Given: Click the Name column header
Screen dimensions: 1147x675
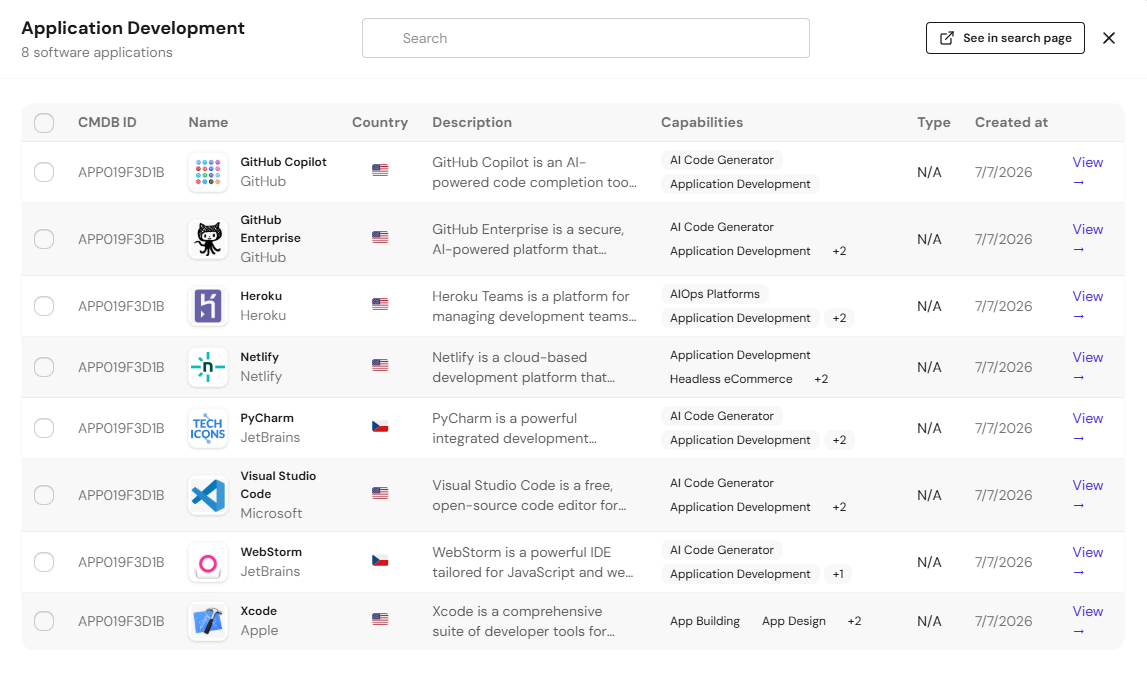Looking at the screenshot, I should (208, 122).
